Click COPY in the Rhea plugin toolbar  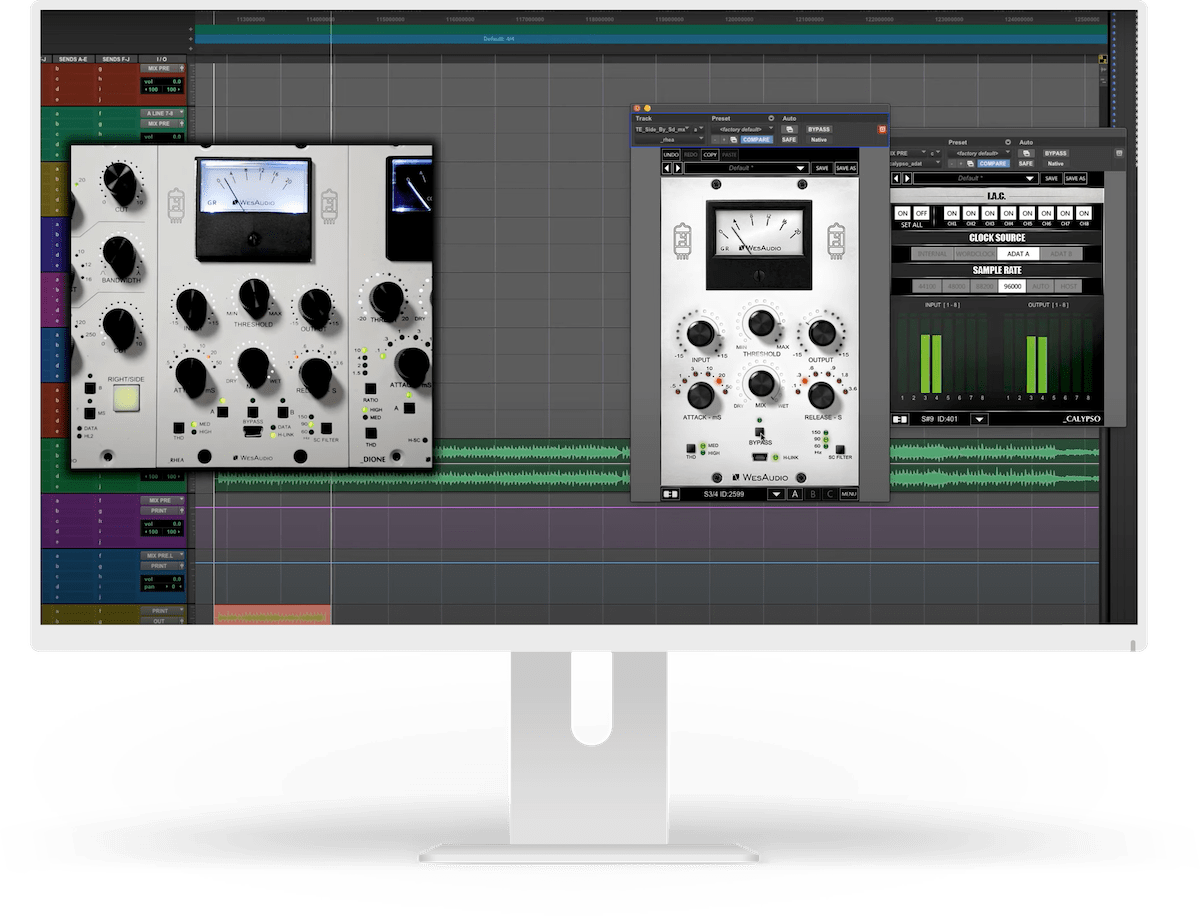[x=710, y=154]
